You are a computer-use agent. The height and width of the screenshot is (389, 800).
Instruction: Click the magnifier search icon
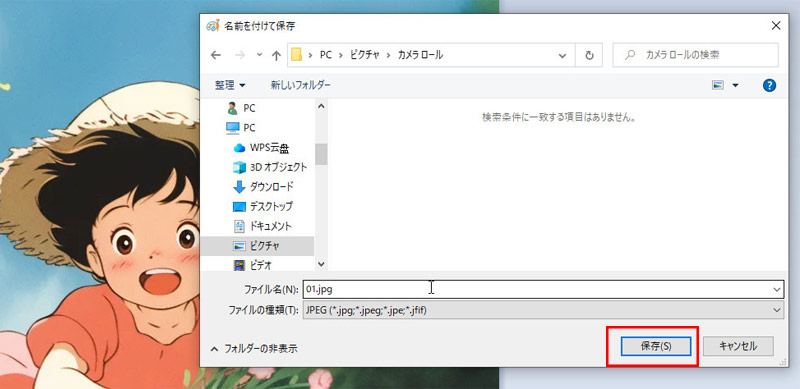(630, 55)
